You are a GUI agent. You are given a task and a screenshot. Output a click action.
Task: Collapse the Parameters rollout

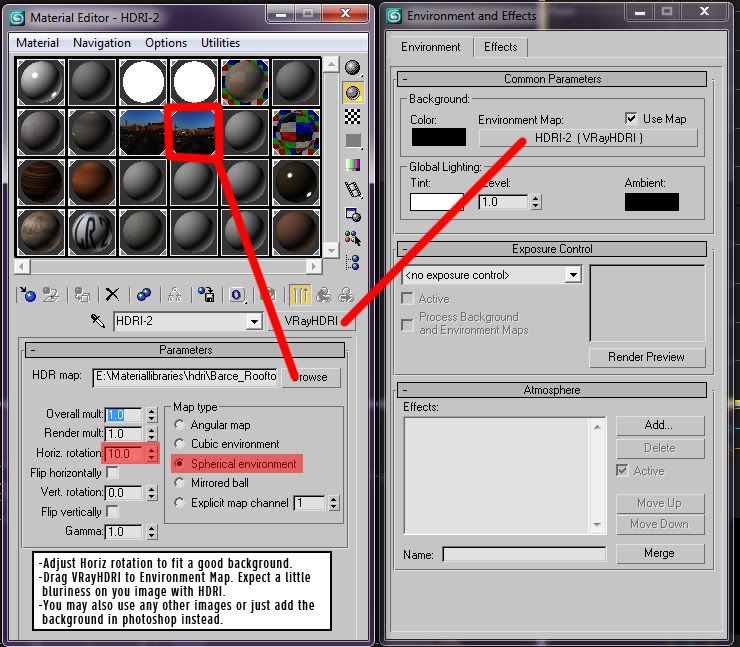click(x=185, y=350)
